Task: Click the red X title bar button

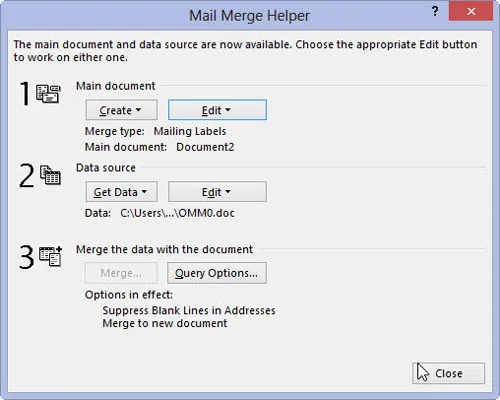Action: point(471,12)
